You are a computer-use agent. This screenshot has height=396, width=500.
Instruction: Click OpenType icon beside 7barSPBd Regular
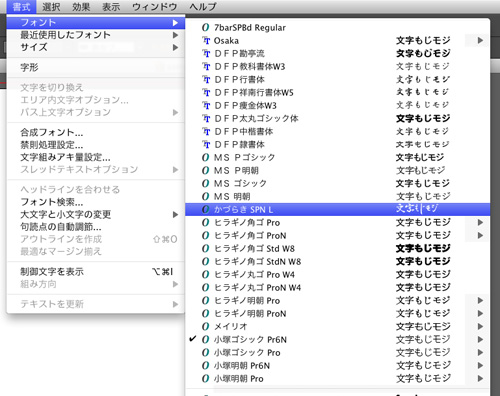[206, 27]
